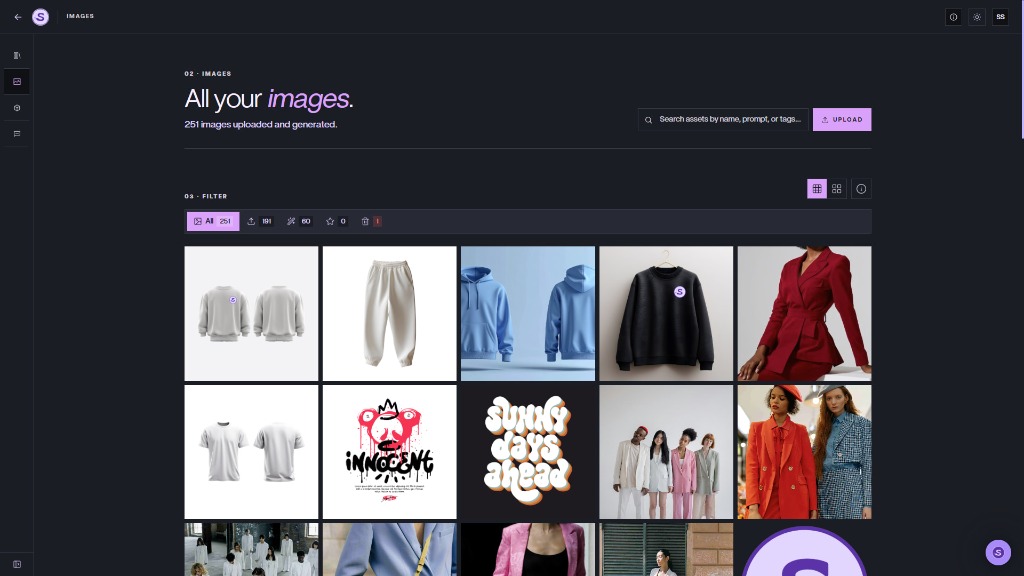This screenshot has height=576, width=1024.
Task: Click the page scrollbar on the right
Action: [x=1022, y=69]
